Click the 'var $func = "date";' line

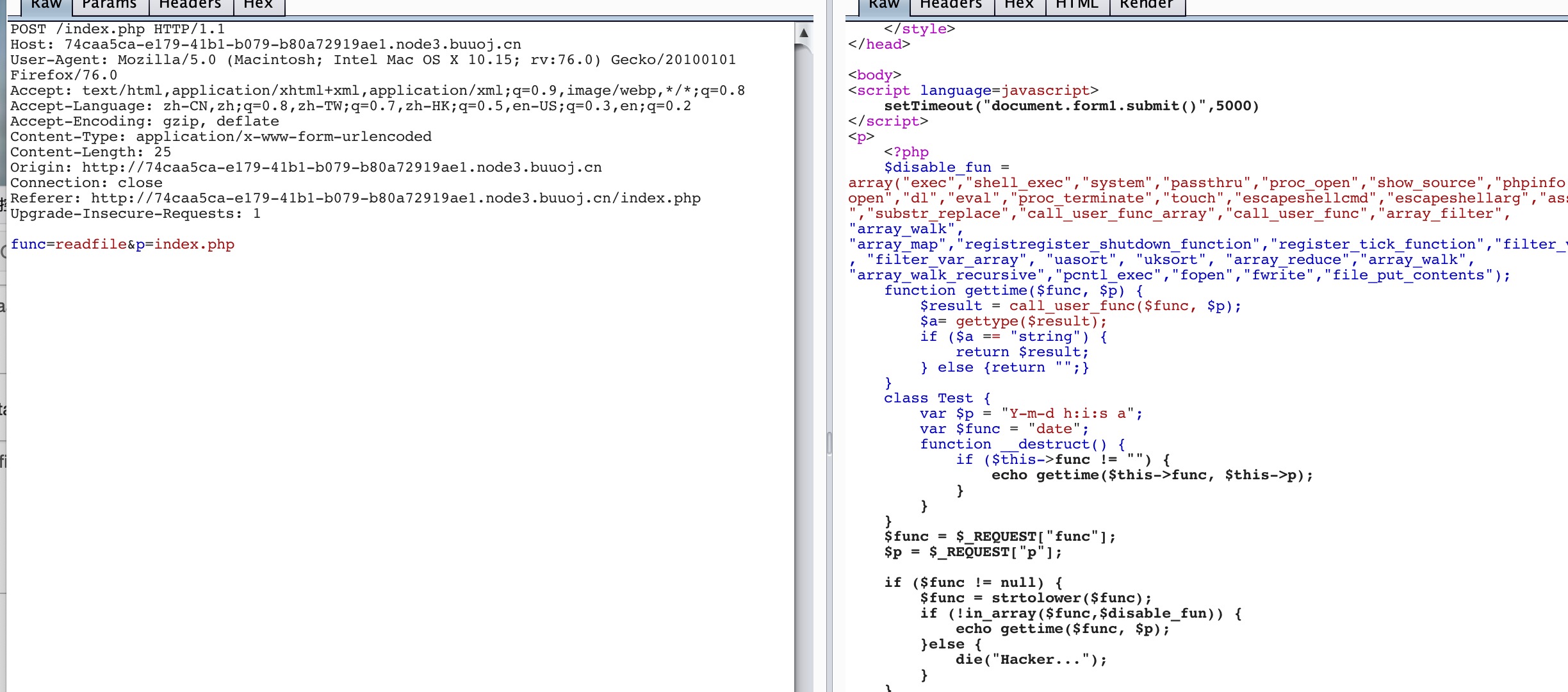1005,429
